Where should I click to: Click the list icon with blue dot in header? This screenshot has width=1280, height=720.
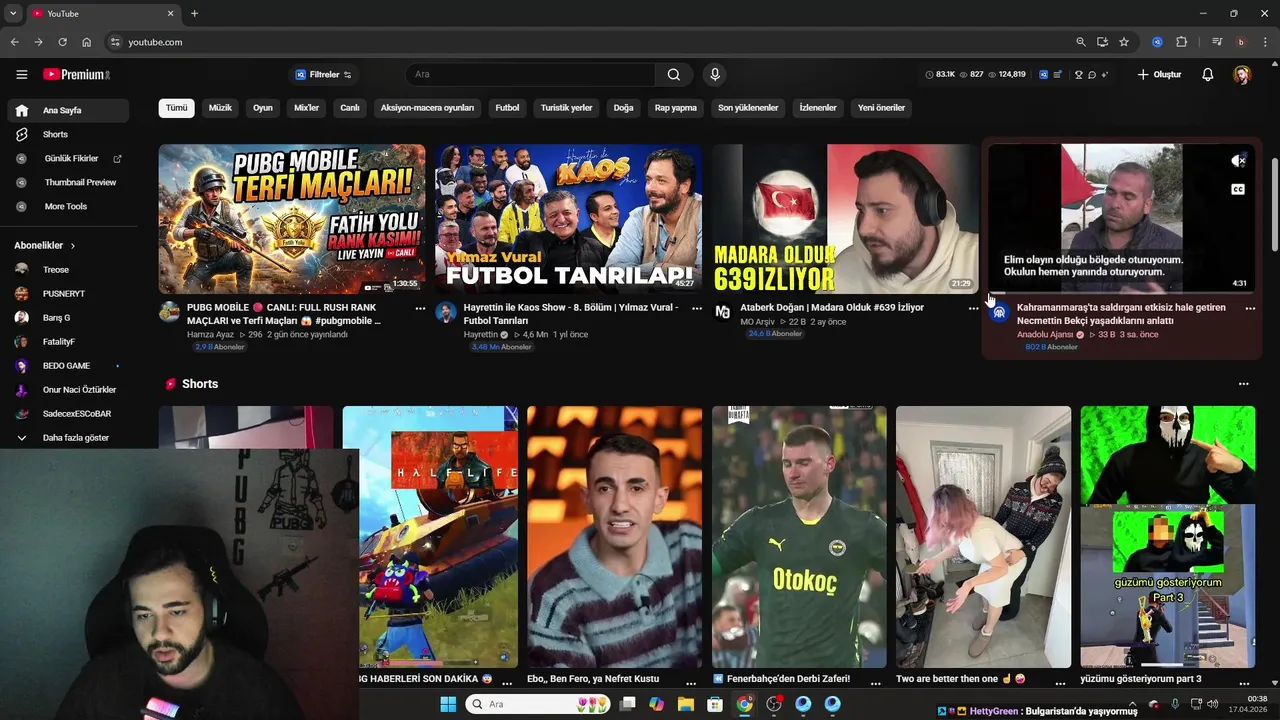1058,74
